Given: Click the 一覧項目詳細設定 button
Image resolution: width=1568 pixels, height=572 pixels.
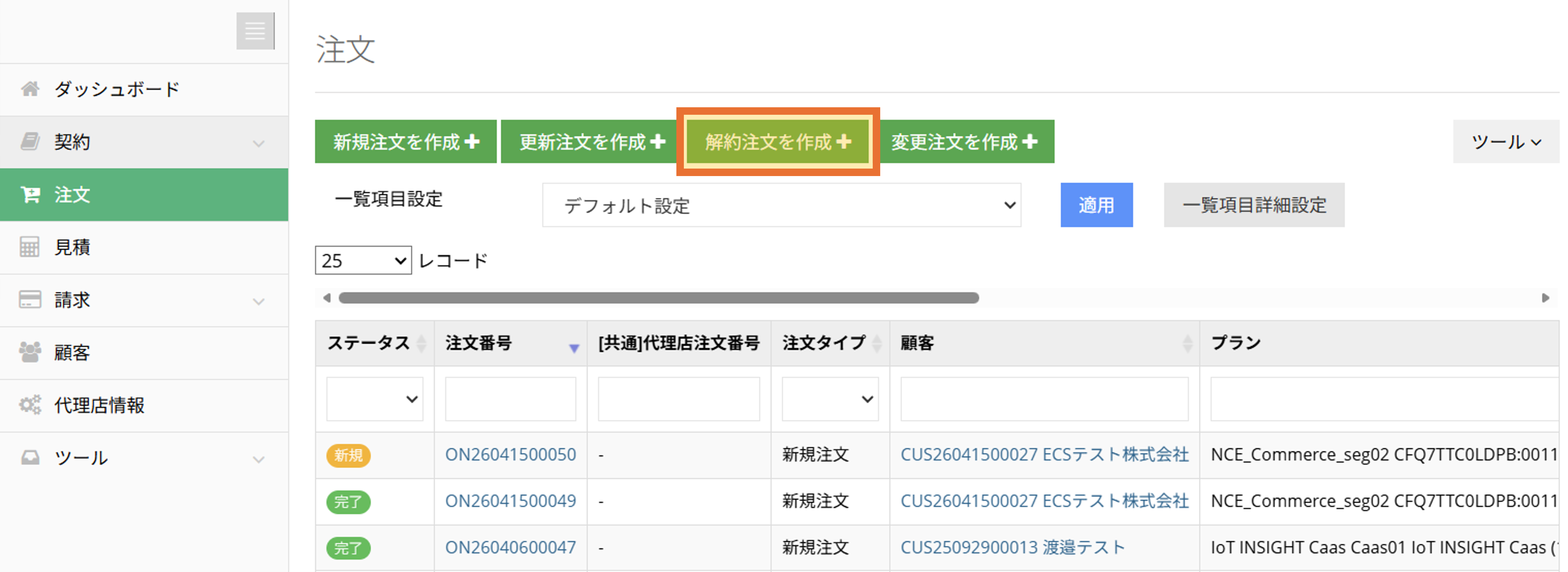Looking at the screenshot, I should coord(1254,205).
